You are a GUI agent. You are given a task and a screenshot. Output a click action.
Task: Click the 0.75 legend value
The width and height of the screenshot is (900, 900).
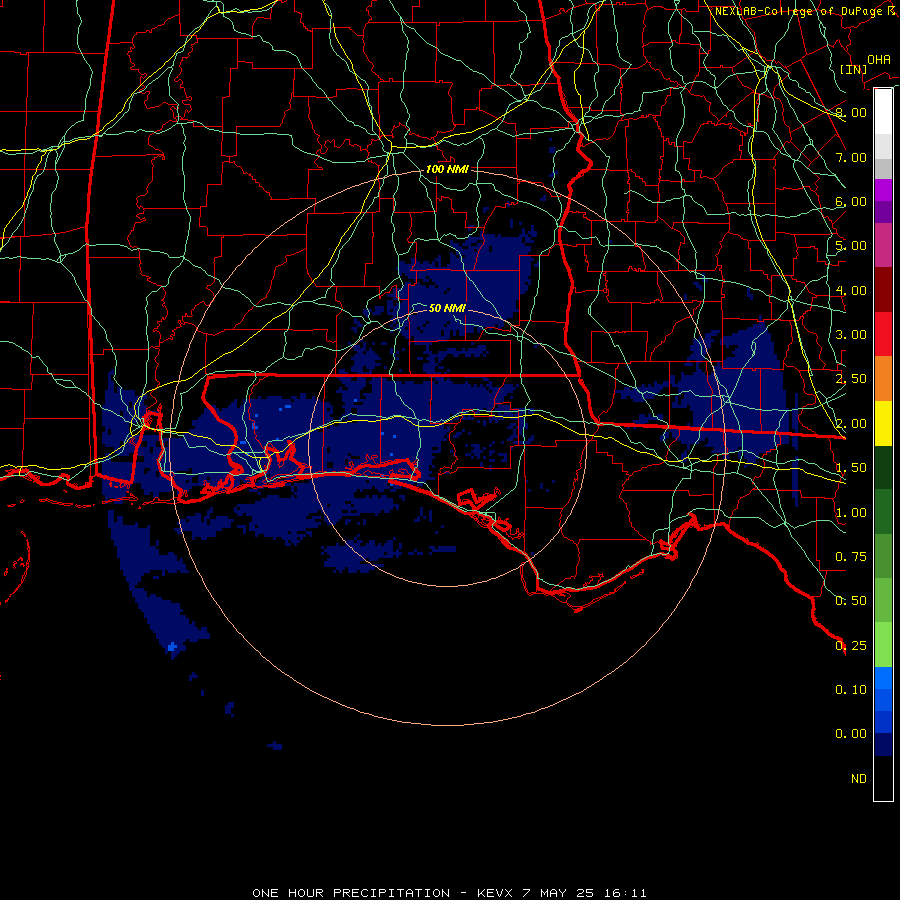click(x=851, y=557)
